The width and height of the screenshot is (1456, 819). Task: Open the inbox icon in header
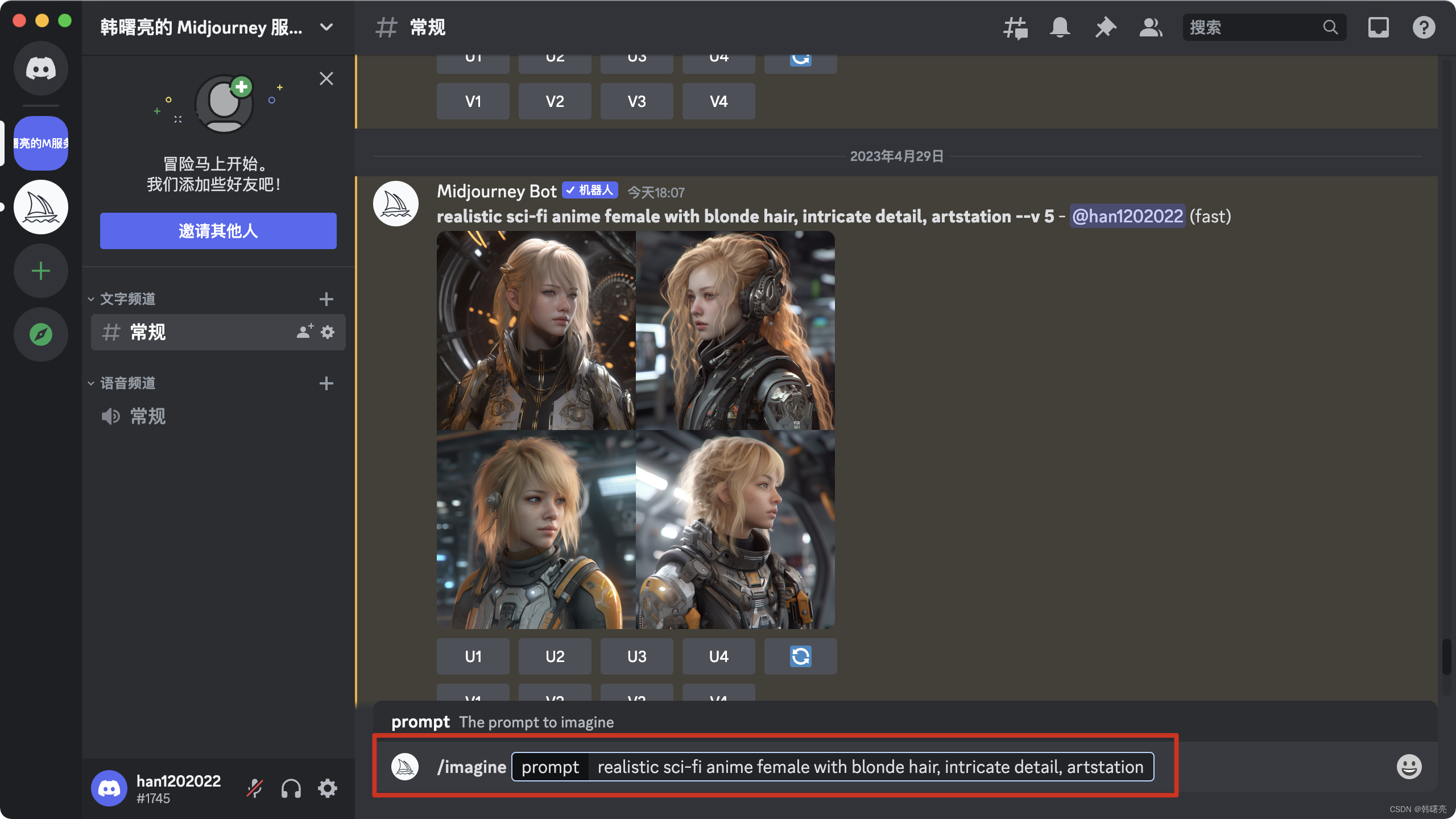tap(1379, 27)
